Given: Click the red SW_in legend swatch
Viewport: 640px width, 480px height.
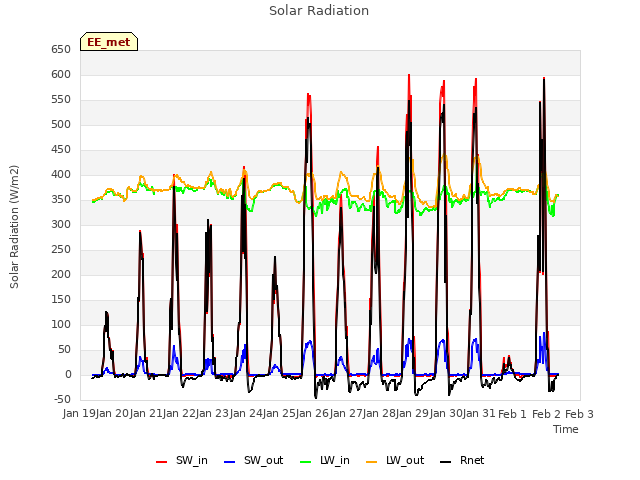Looking at the screenshot, I should pos(162,462).
